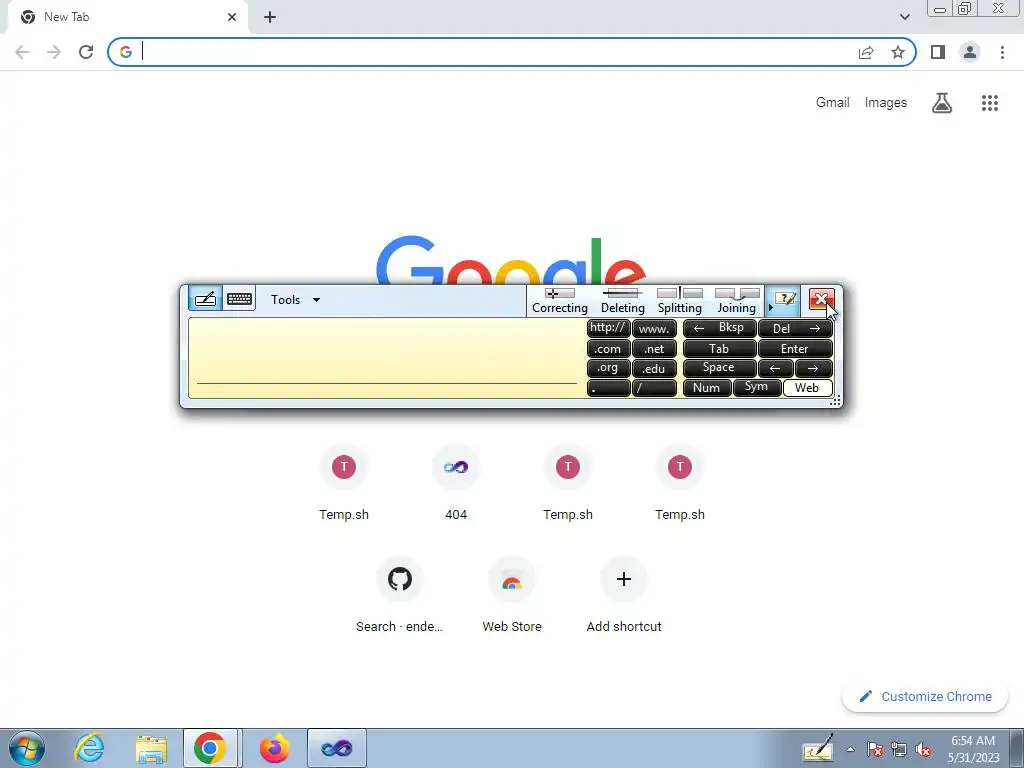1024x768 pixels.
Task: Open the Chrome profile avatar
Action: tap(970, 52)
